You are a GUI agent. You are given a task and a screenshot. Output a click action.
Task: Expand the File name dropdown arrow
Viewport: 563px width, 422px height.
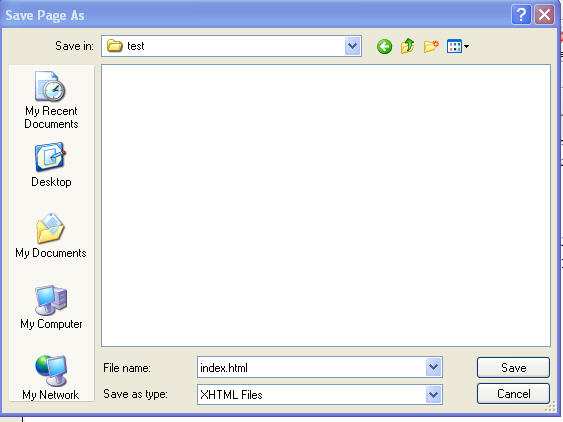coord(433,367)
